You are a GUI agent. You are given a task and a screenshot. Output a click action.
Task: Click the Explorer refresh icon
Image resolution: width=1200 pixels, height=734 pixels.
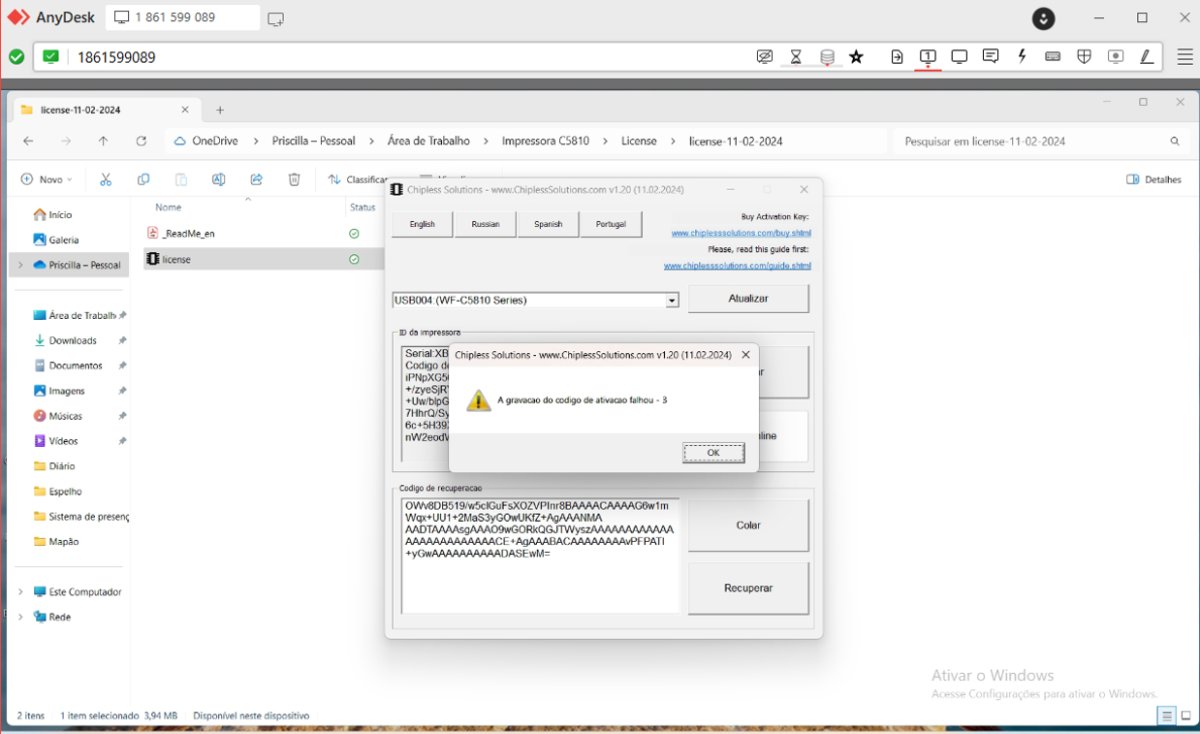(x=141, y=141)
